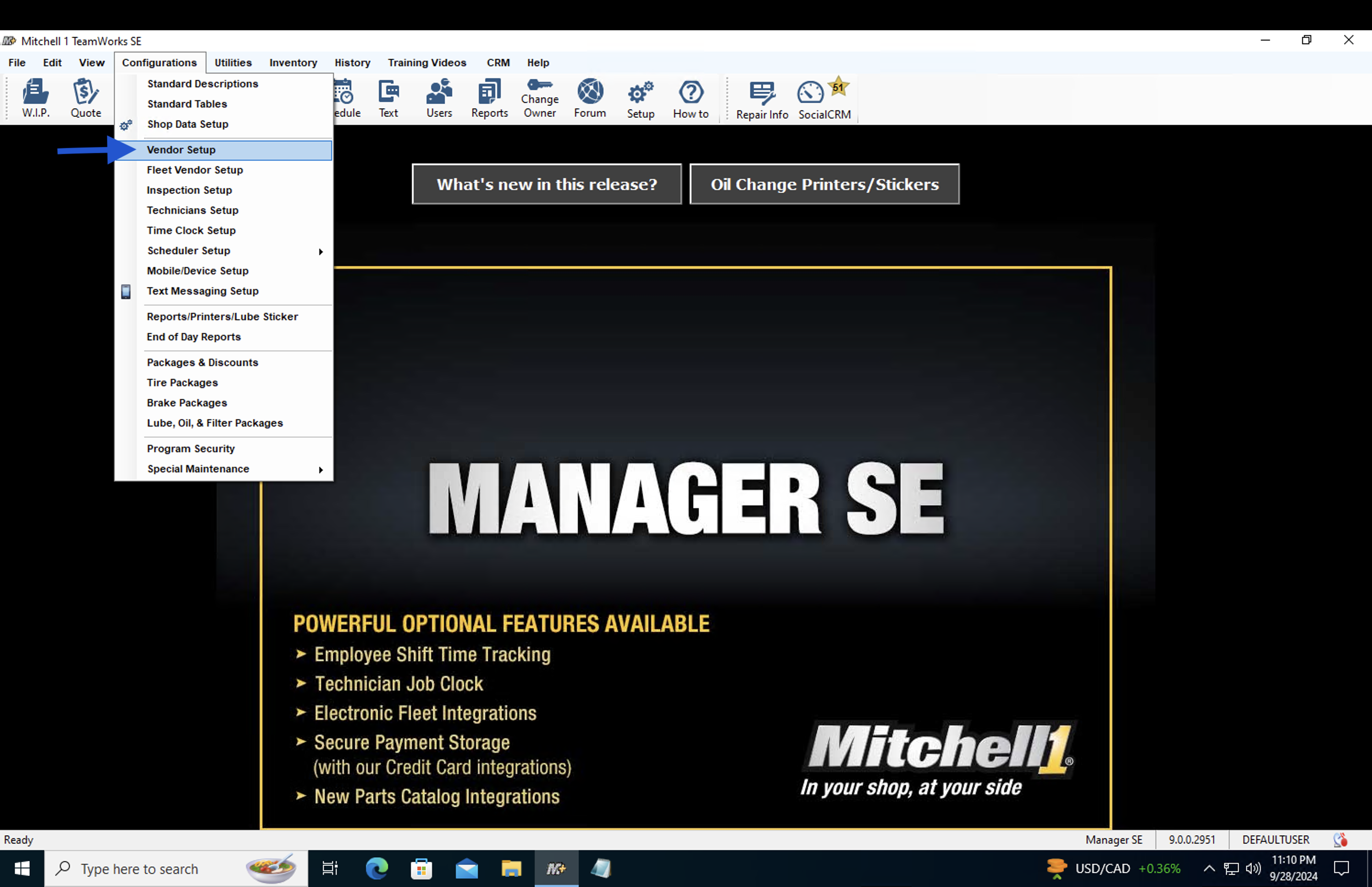Show hidden system tray icons
The width and height of the screenshot is (1372, 887).
1209,868
